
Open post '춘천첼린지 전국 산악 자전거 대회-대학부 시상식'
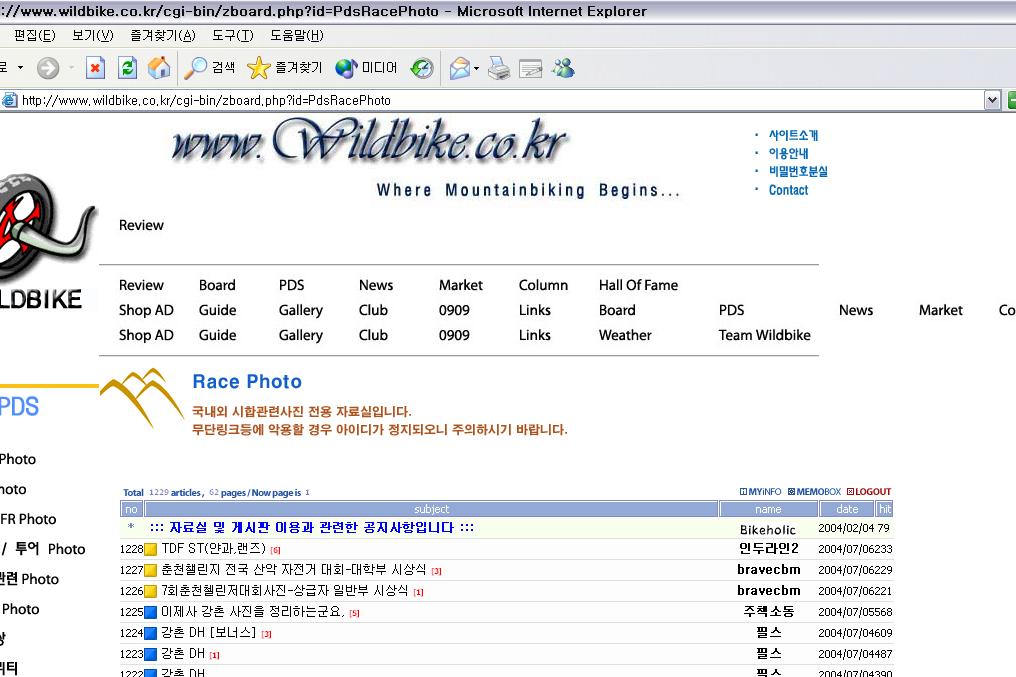tap(294, 569)
